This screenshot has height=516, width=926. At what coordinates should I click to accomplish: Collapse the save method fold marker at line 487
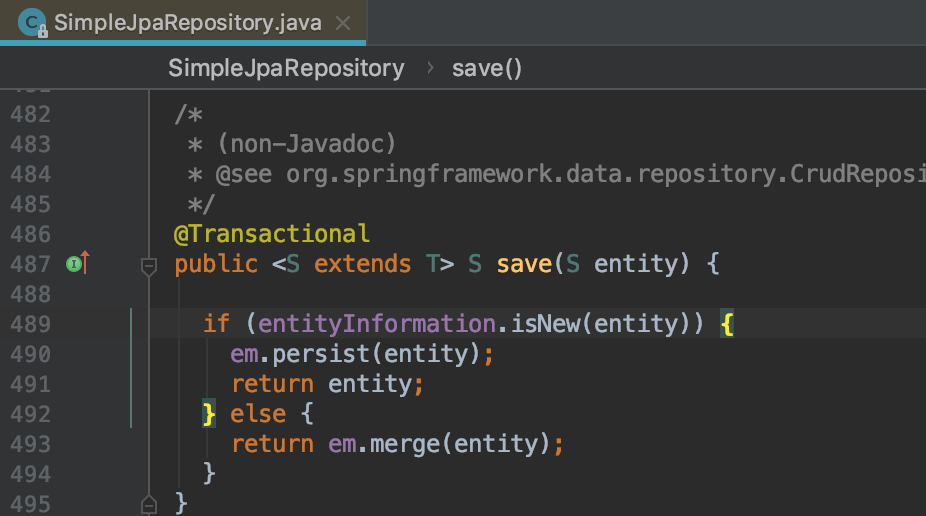tap(149, 267)
